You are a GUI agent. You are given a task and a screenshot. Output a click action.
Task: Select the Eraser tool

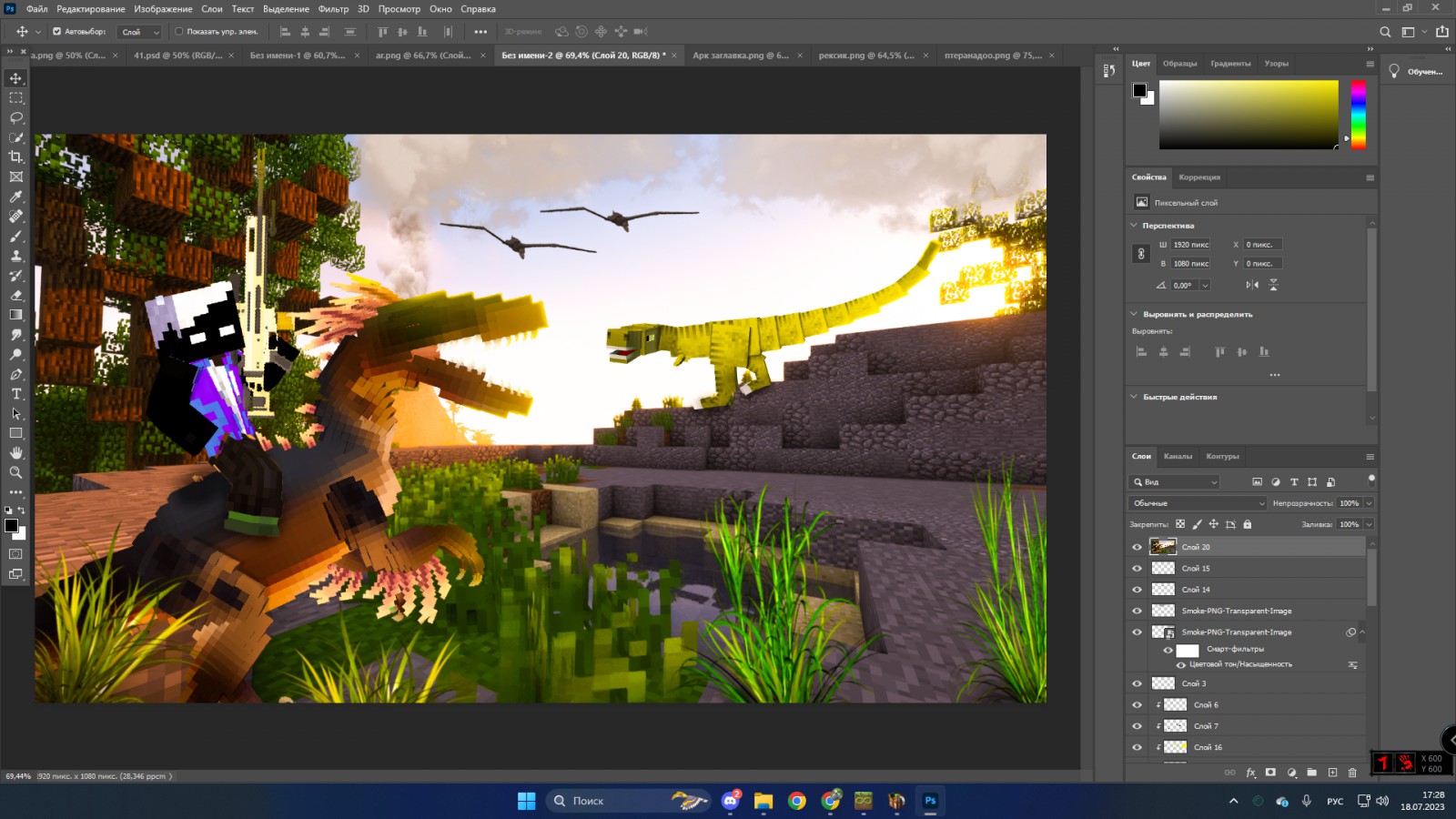pyautogui.click(x=15, y=295)
